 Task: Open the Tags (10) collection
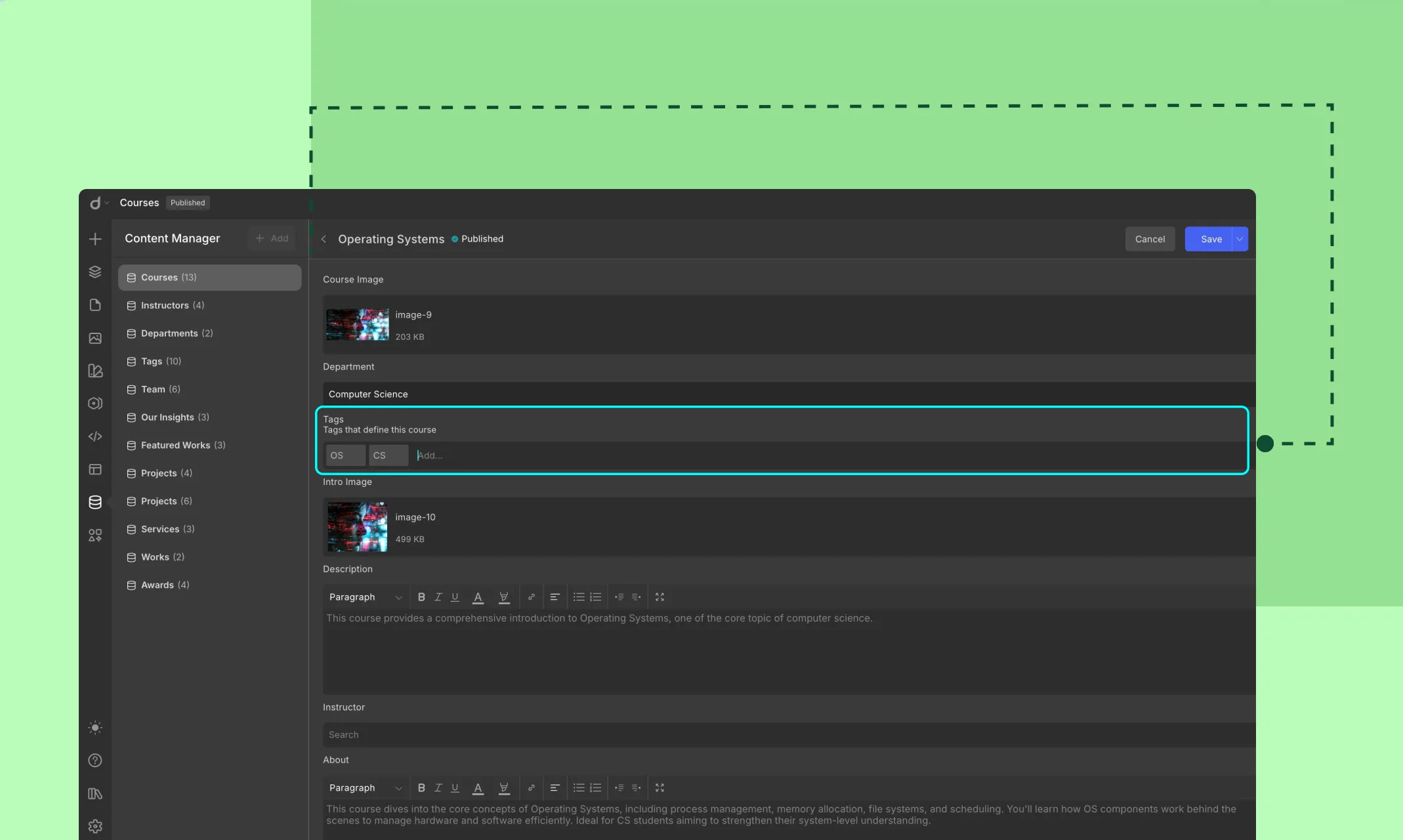click(209, 362)
